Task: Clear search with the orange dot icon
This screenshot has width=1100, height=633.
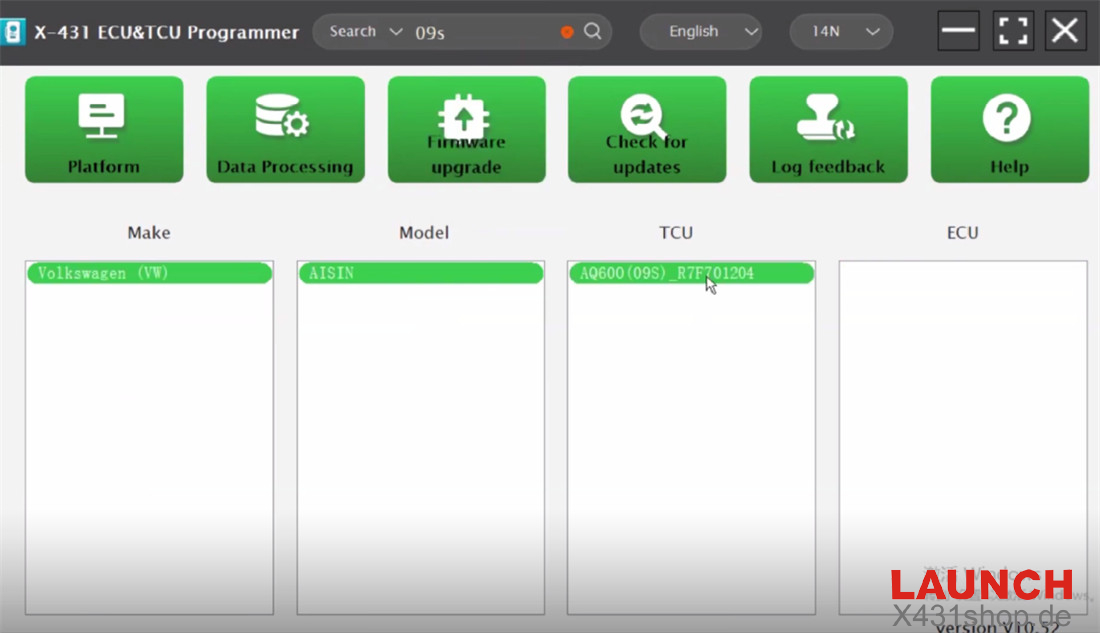Action: click(x=567, y=32)
